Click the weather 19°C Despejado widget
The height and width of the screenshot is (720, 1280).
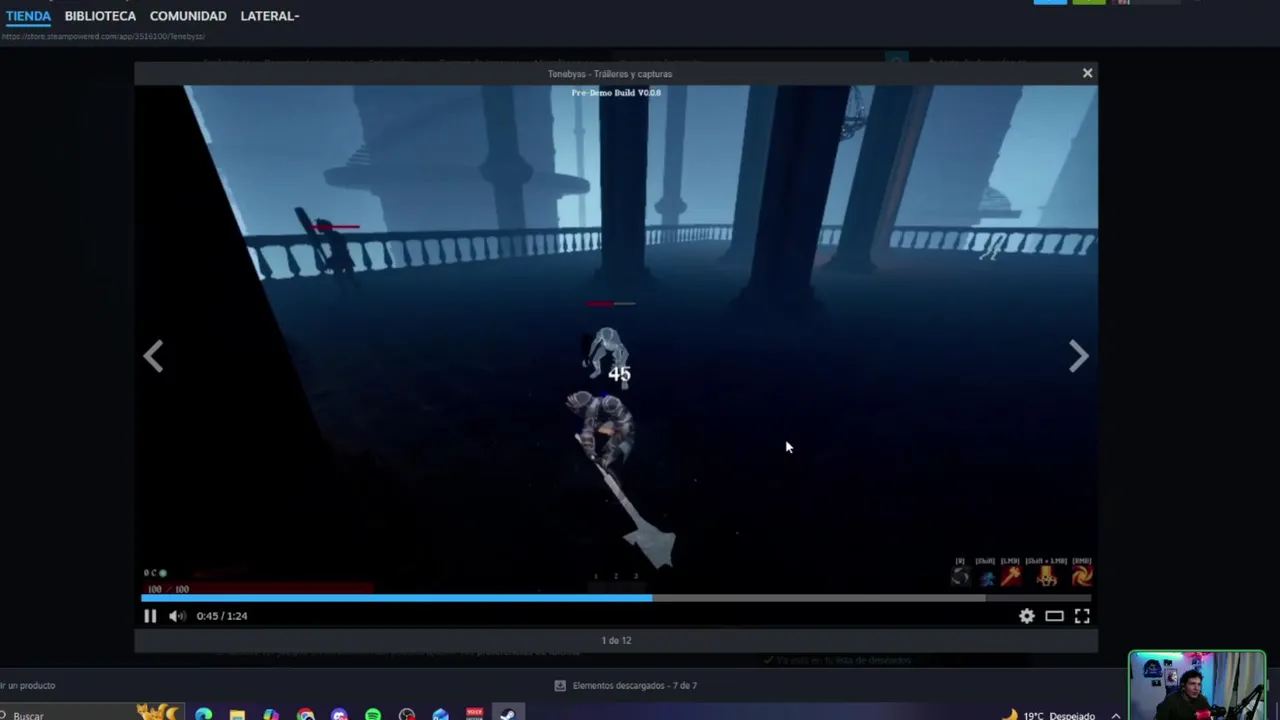coord(1048,715)
